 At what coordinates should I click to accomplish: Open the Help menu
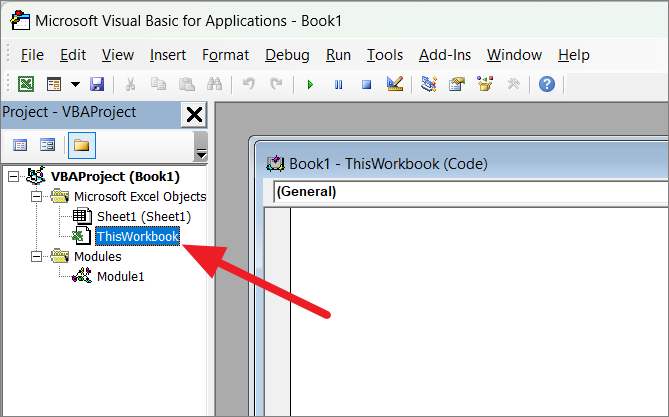click(x=573, y=55)
